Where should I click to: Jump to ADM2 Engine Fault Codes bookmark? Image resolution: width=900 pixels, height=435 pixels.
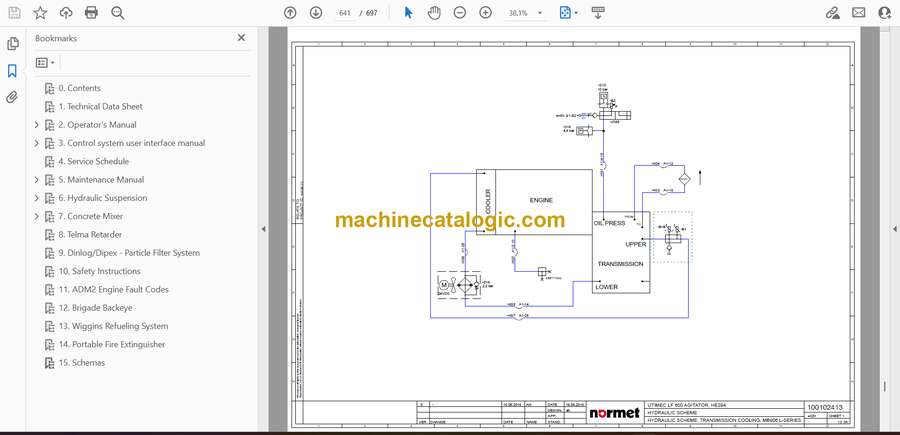(112, 290)
